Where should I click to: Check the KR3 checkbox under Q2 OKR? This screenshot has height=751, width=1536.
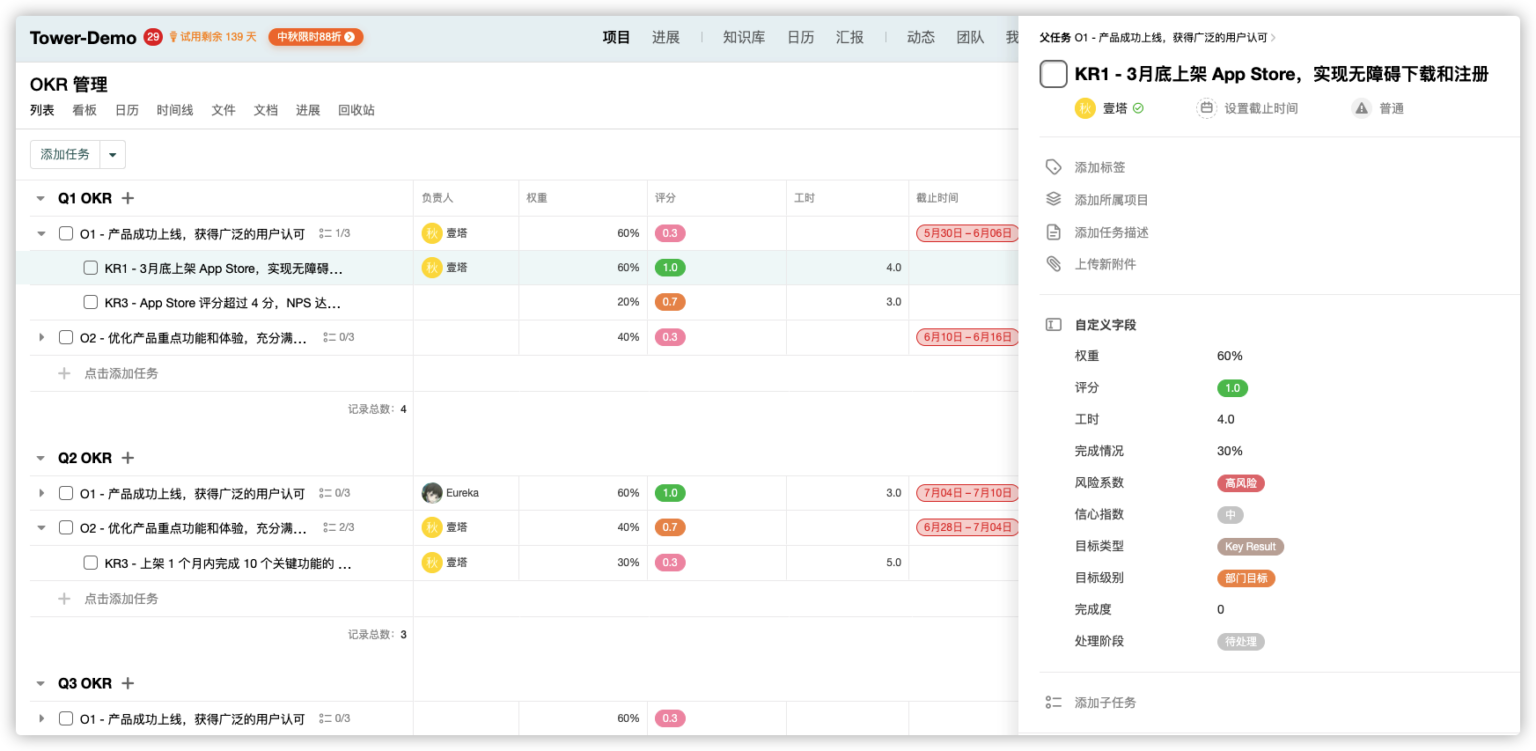90,562
